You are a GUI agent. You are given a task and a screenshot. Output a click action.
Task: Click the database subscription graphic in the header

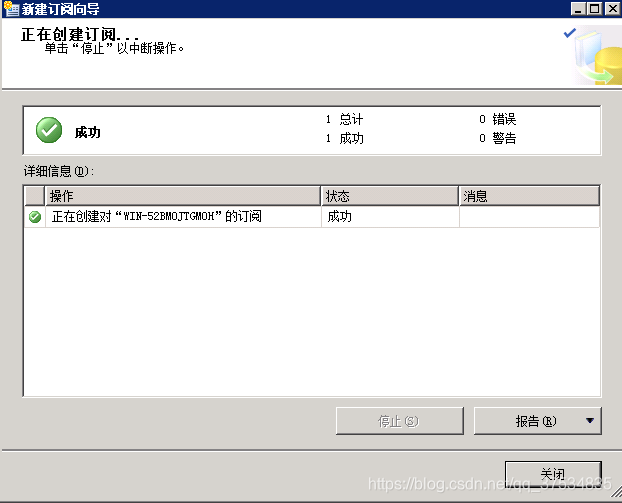(x=594, y=56)
